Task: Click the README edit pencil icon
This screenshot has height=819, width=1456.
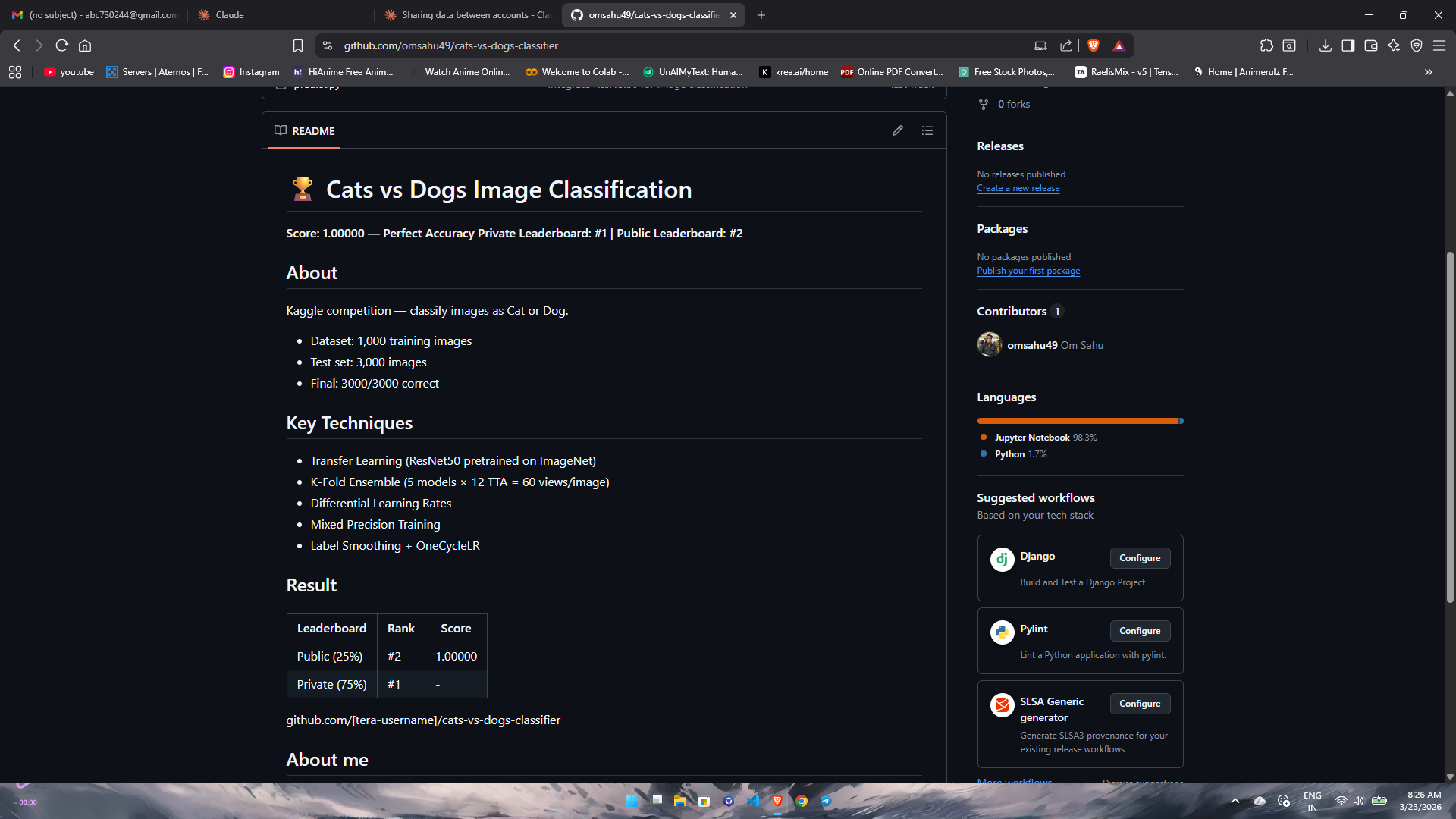Action: click(x=898, y=130)
